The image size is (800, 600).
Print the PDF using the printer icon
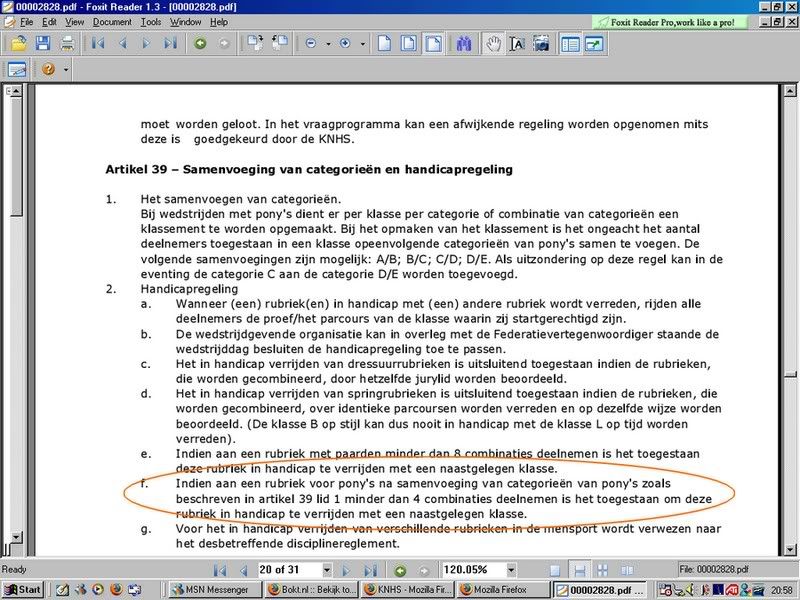pyautogui.click(x=67, y=43)
